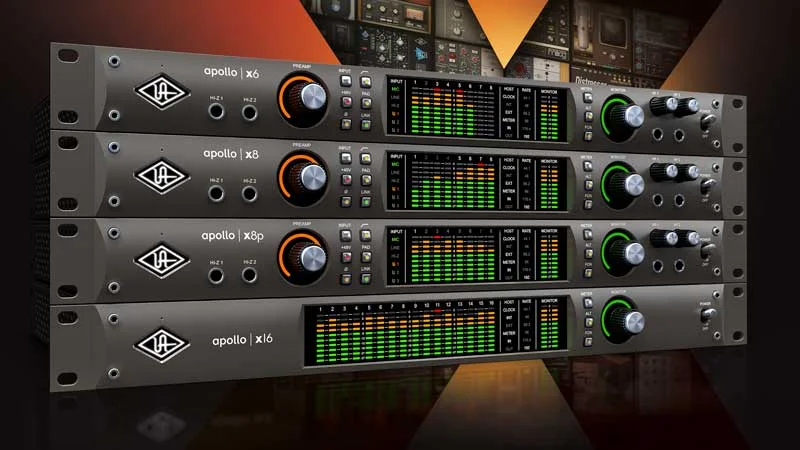This screenshot has width=800, height=450.
Task: Toggle the +48V phantom button on Apollo x8p
Action: click(x=346, y=257)
